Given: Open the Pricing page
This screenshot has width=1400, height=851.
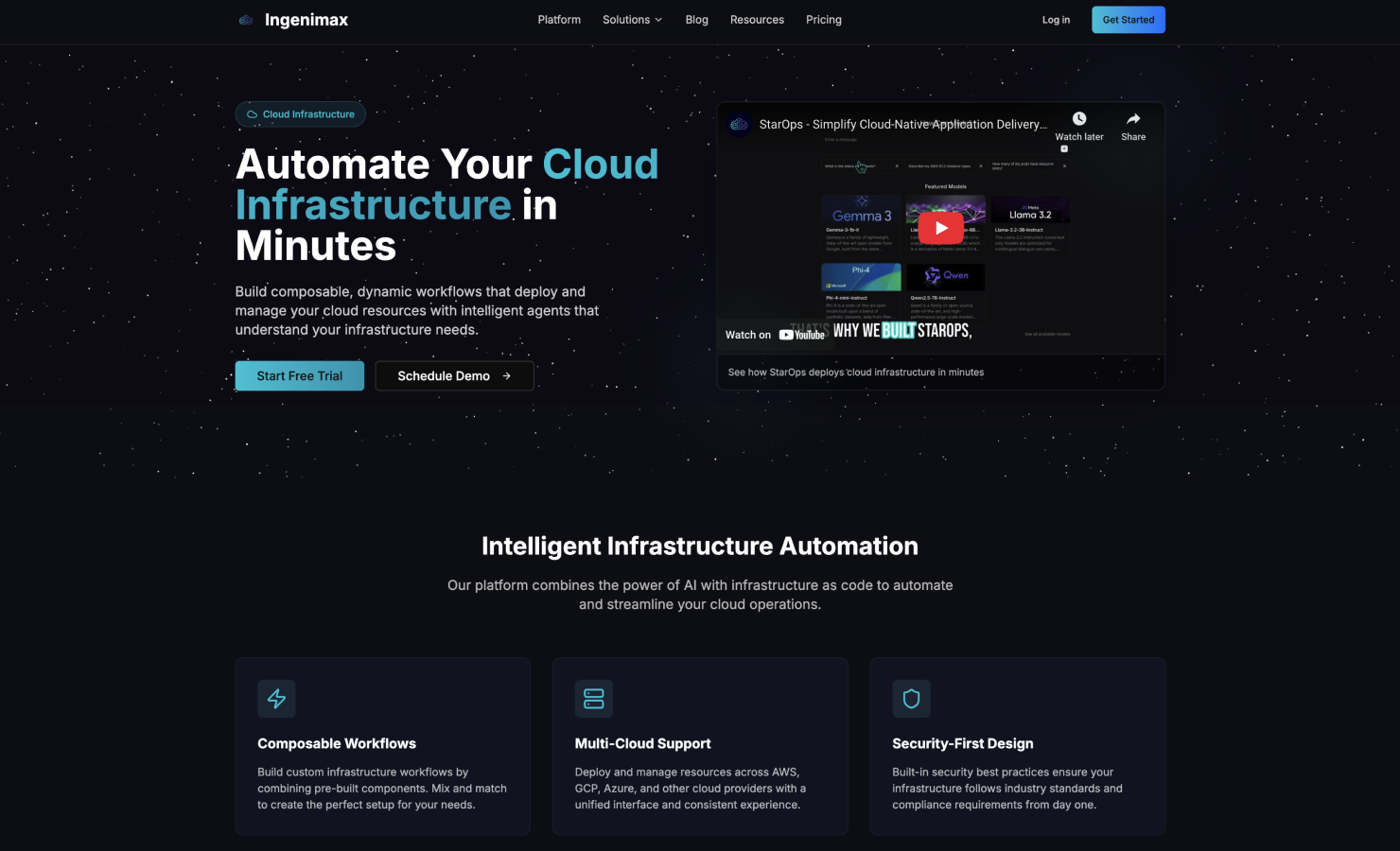Looking at the screenshot, I should 823,20.
